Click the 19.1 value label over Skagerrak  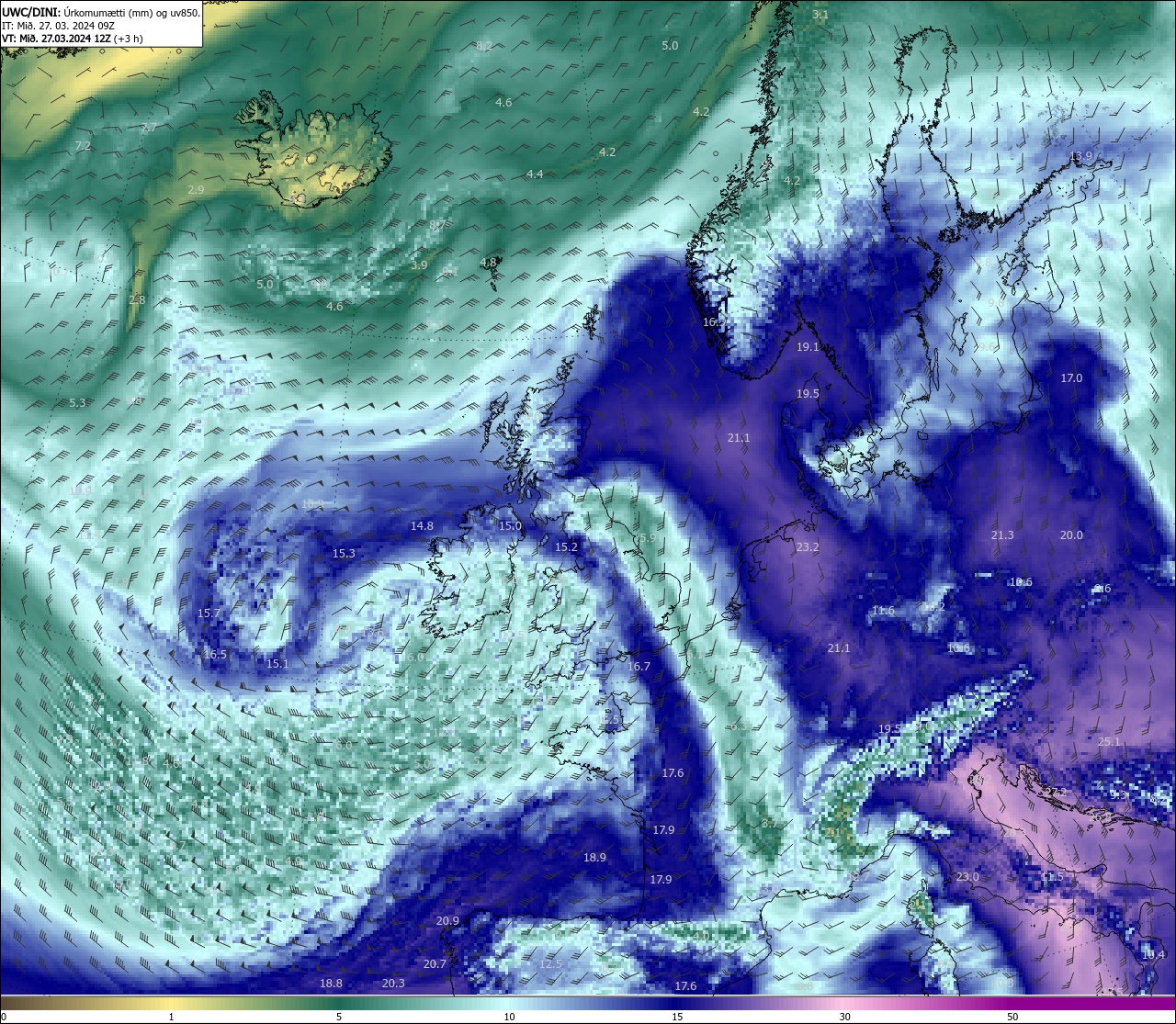[808, 347]
